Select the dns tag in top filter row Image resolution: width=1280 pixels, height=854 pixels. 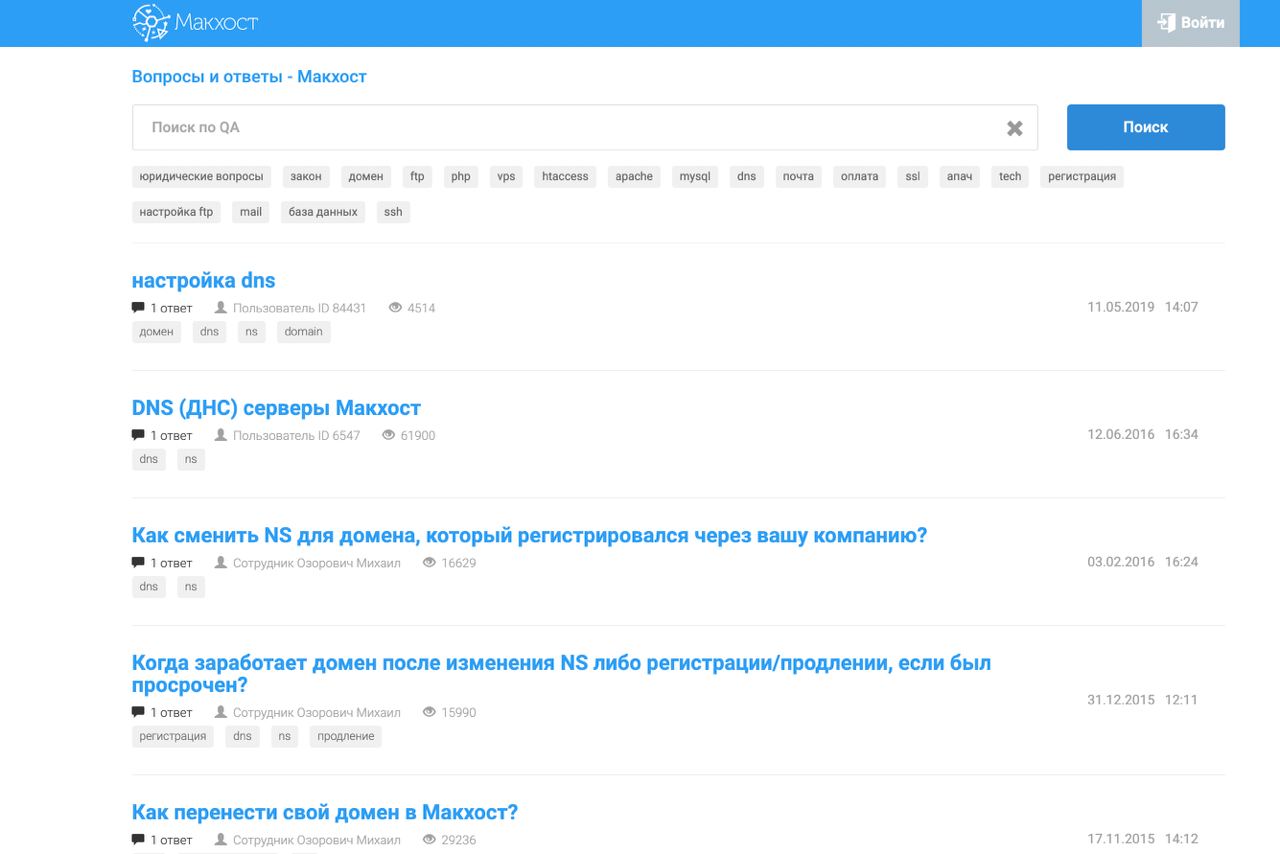pyautogui.click(x=747, y=177)
